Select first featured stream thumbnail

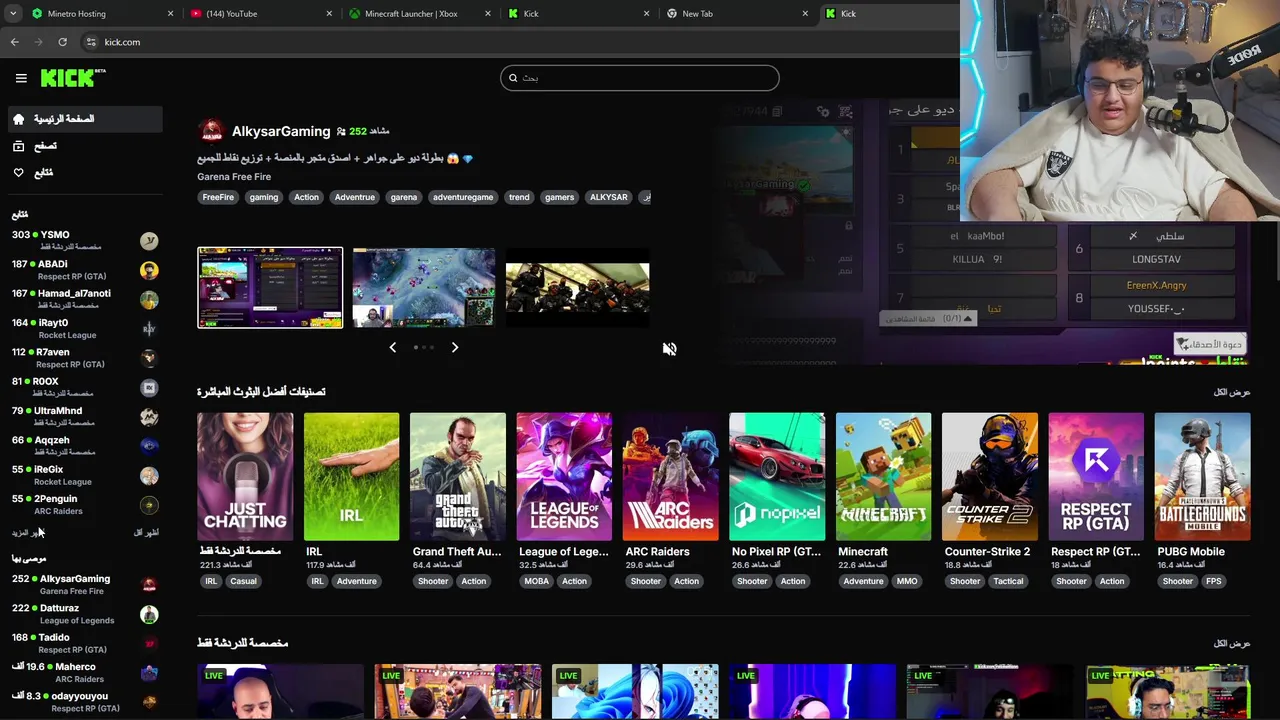coord(270,288)
